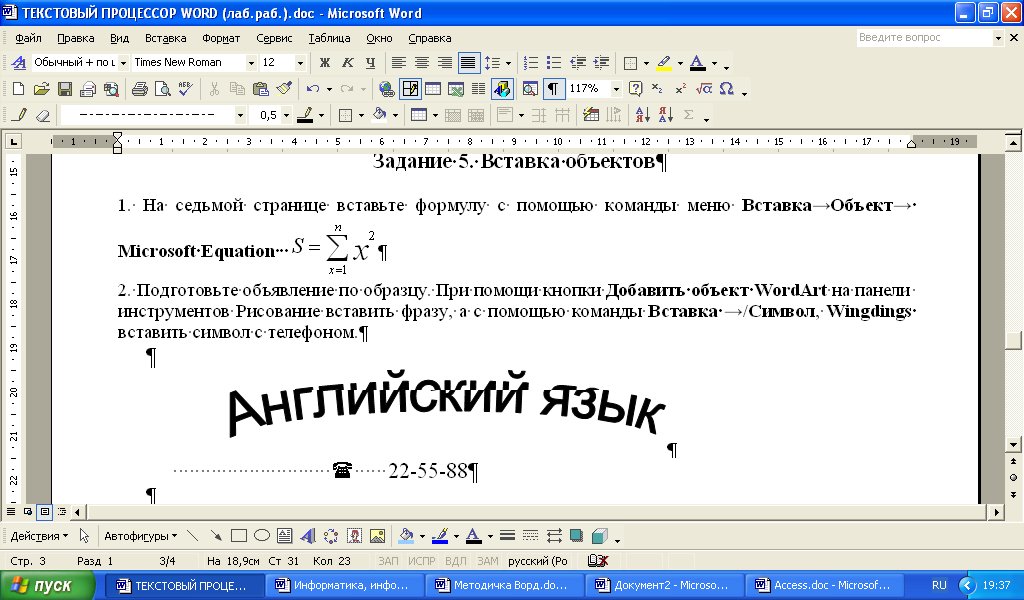The width and height of the screenshot is (1024, 600).
Task: Type in the 'Введите вопрос' help box
Action: (925, 38)
